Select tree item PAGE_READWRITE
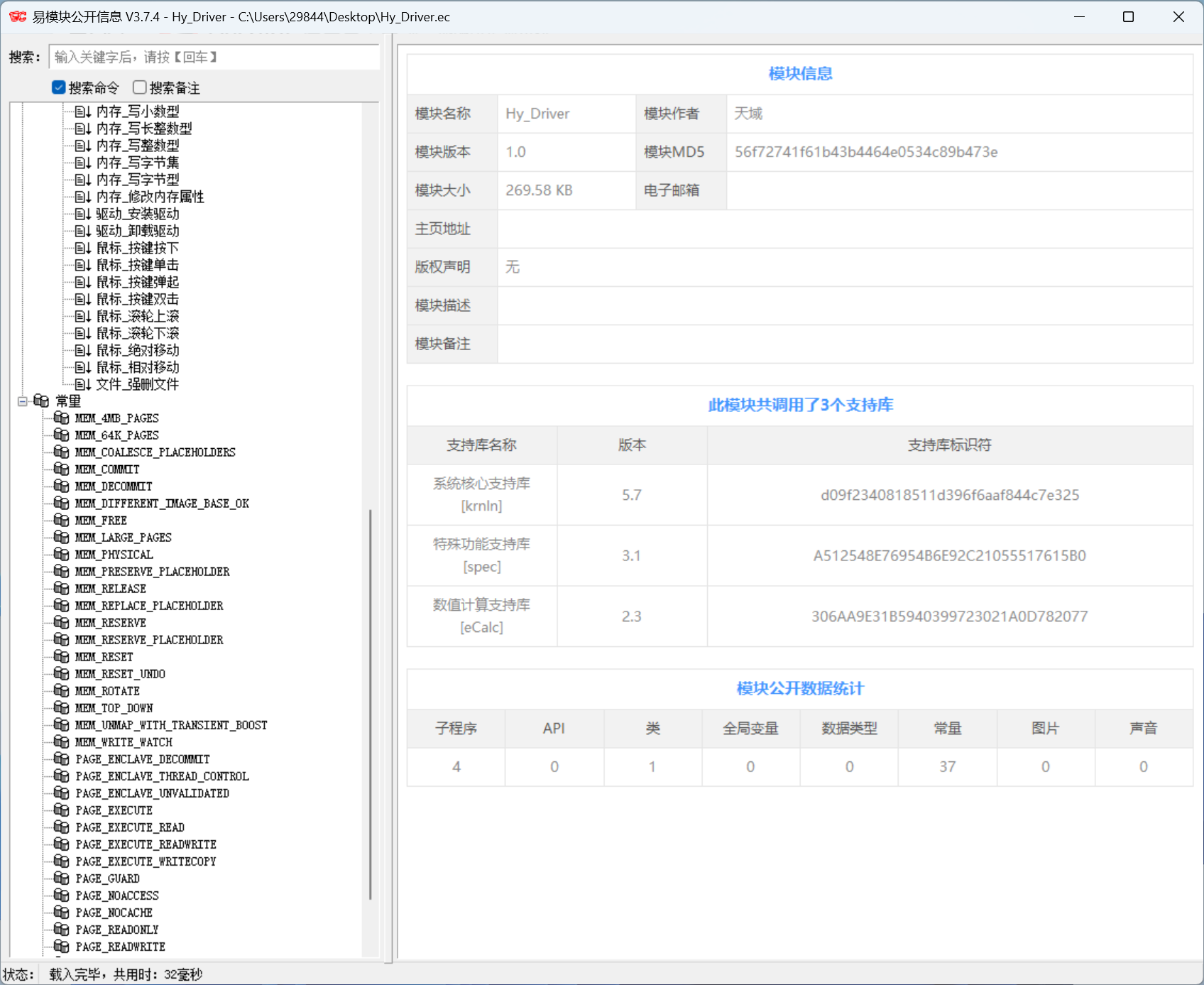This screenshot has height=985, width=1204. tap(121, 947)
